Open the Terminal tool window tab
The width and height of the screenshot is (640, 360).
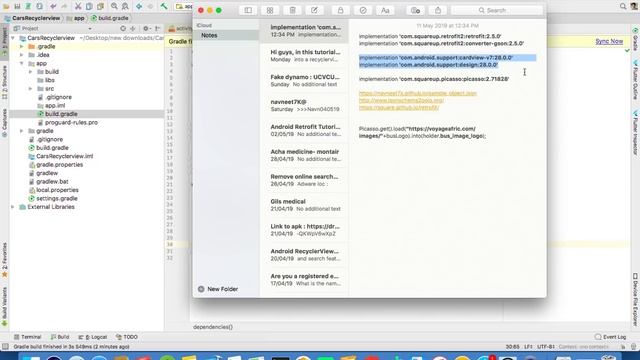point(27,337)
